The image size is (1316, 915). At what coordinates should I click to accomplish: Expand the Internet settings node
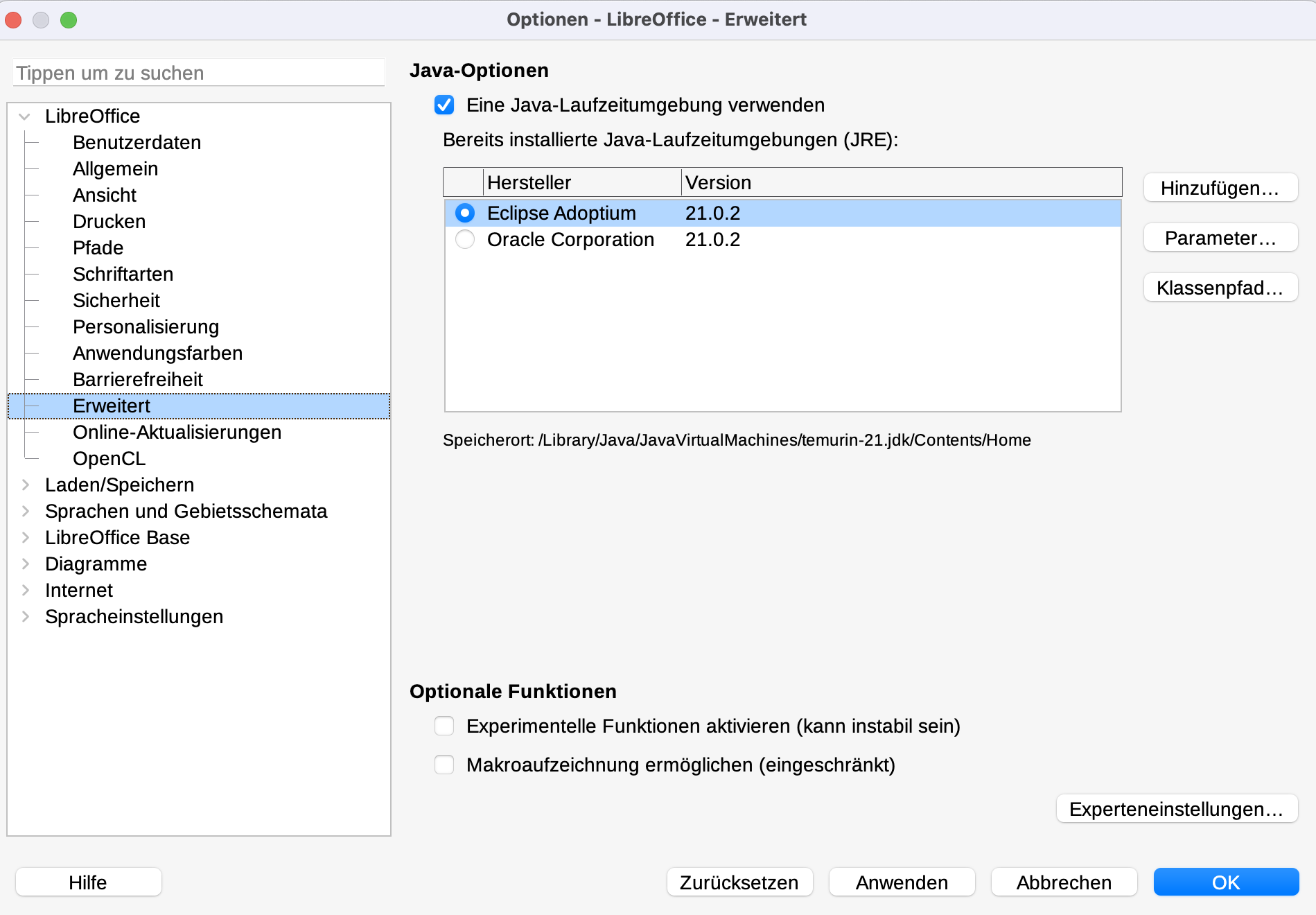tap(25, 590)
